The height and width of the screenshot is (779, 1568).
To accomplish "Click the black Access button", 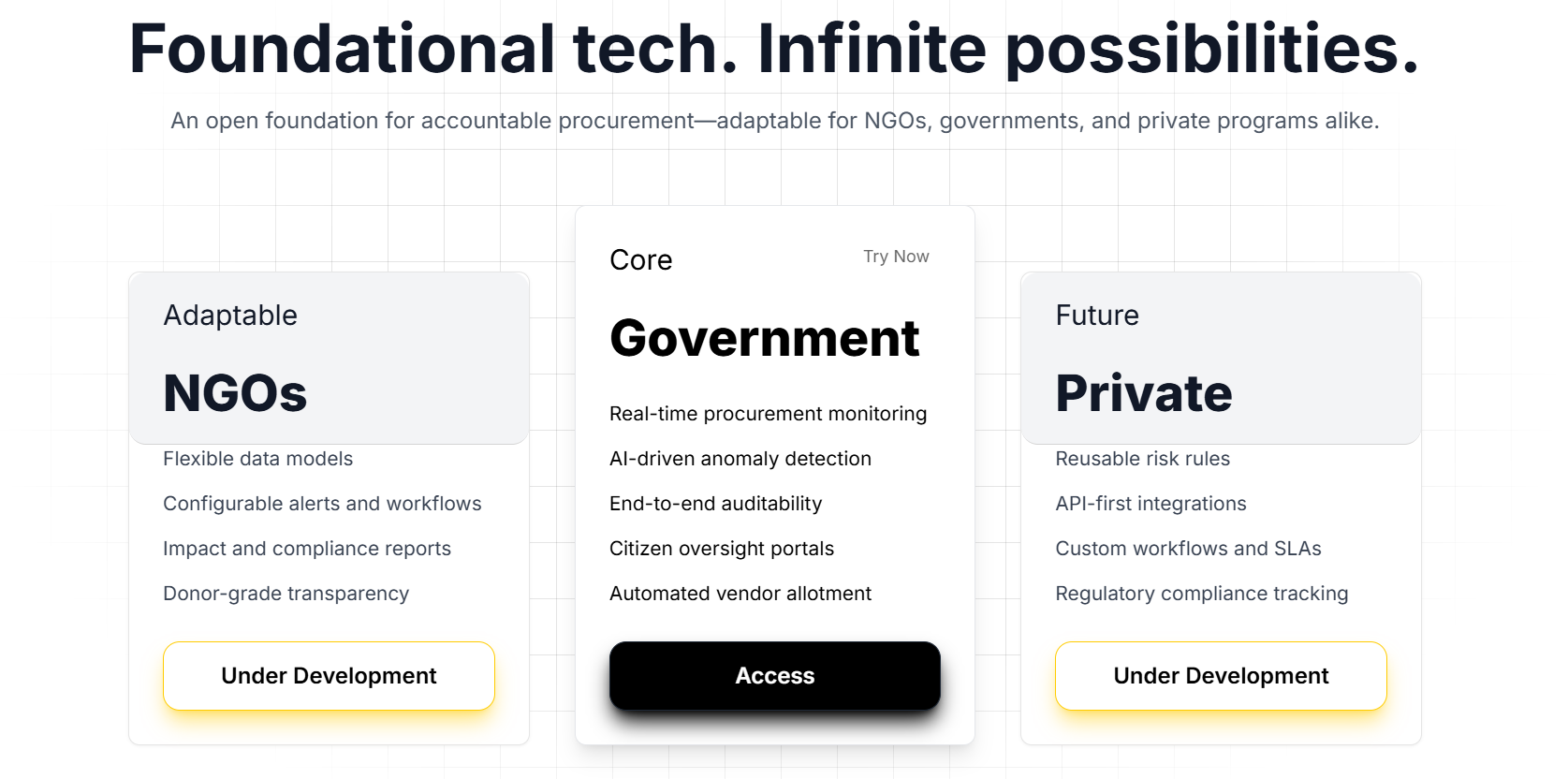I will (774, 675).
